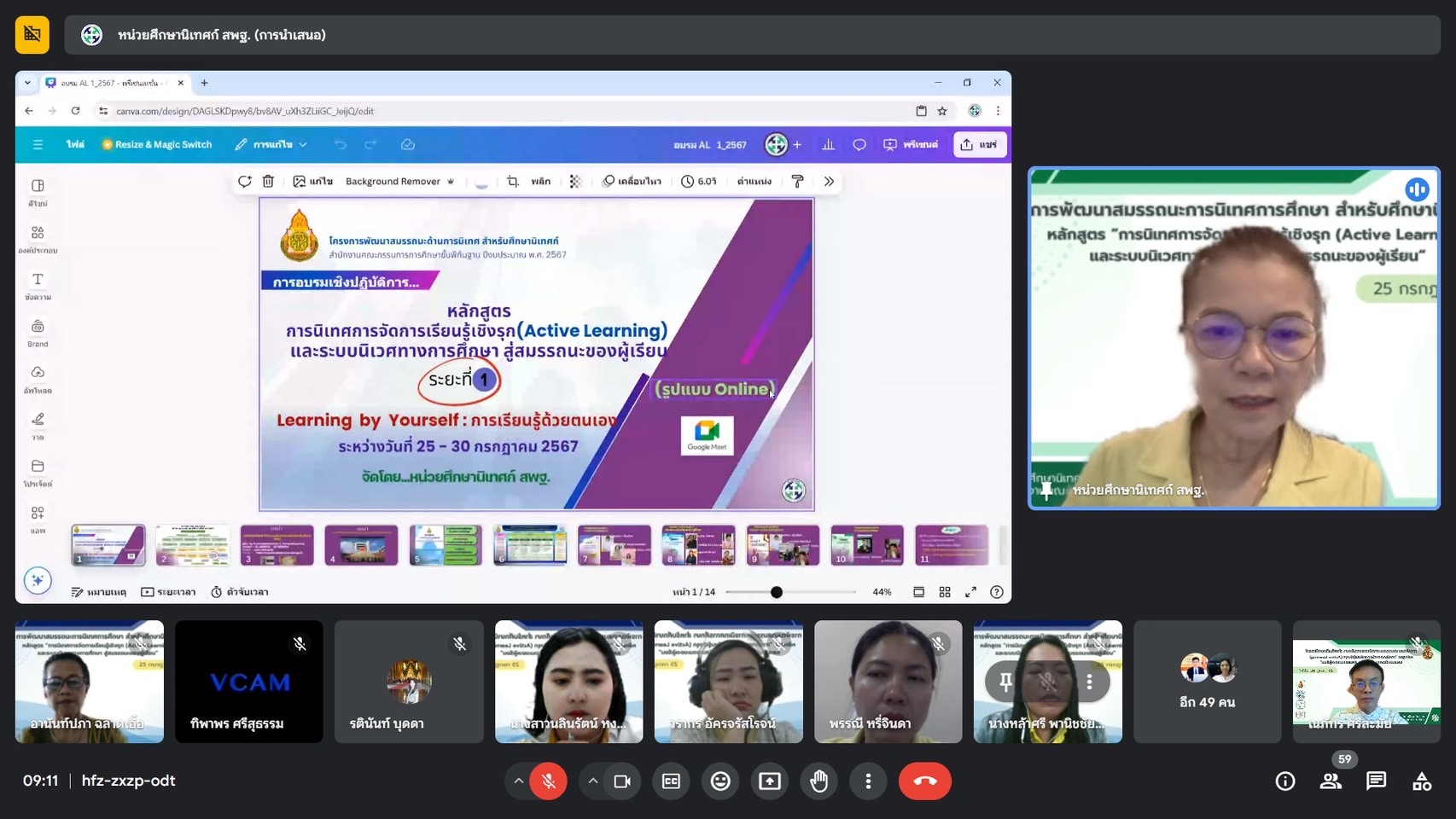Select the crop icon in Canva toolbar

513,182
